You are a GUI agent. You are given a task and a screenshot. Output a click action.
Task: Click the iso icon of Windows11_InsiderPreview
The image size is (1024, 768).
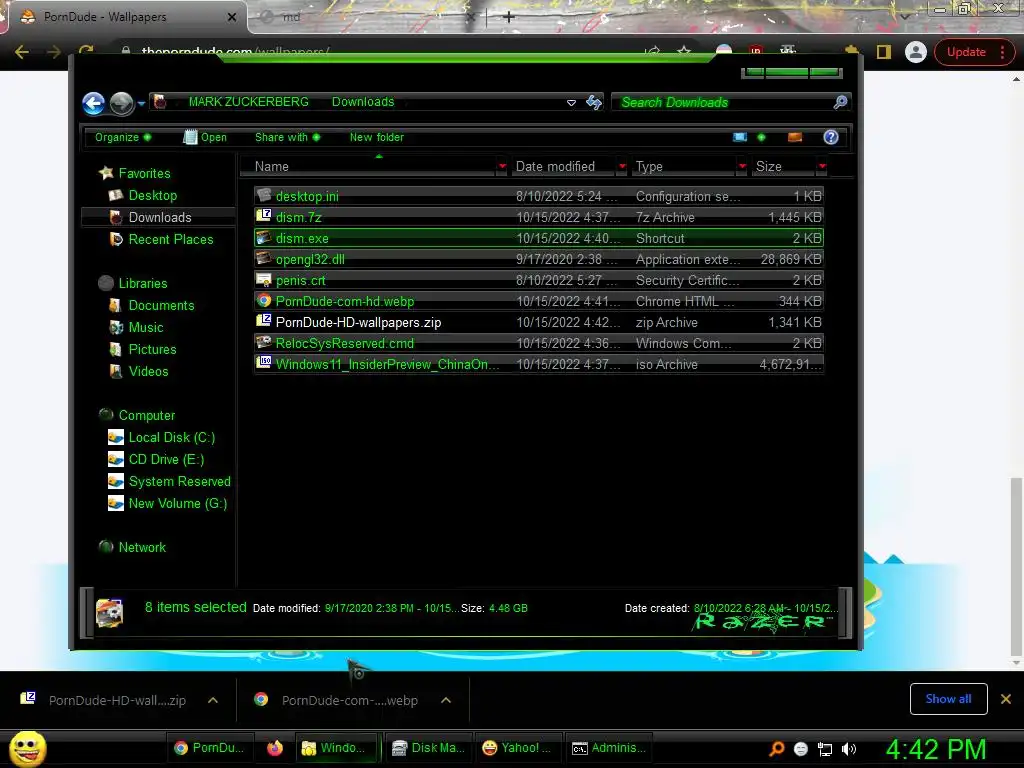[264, 362]
